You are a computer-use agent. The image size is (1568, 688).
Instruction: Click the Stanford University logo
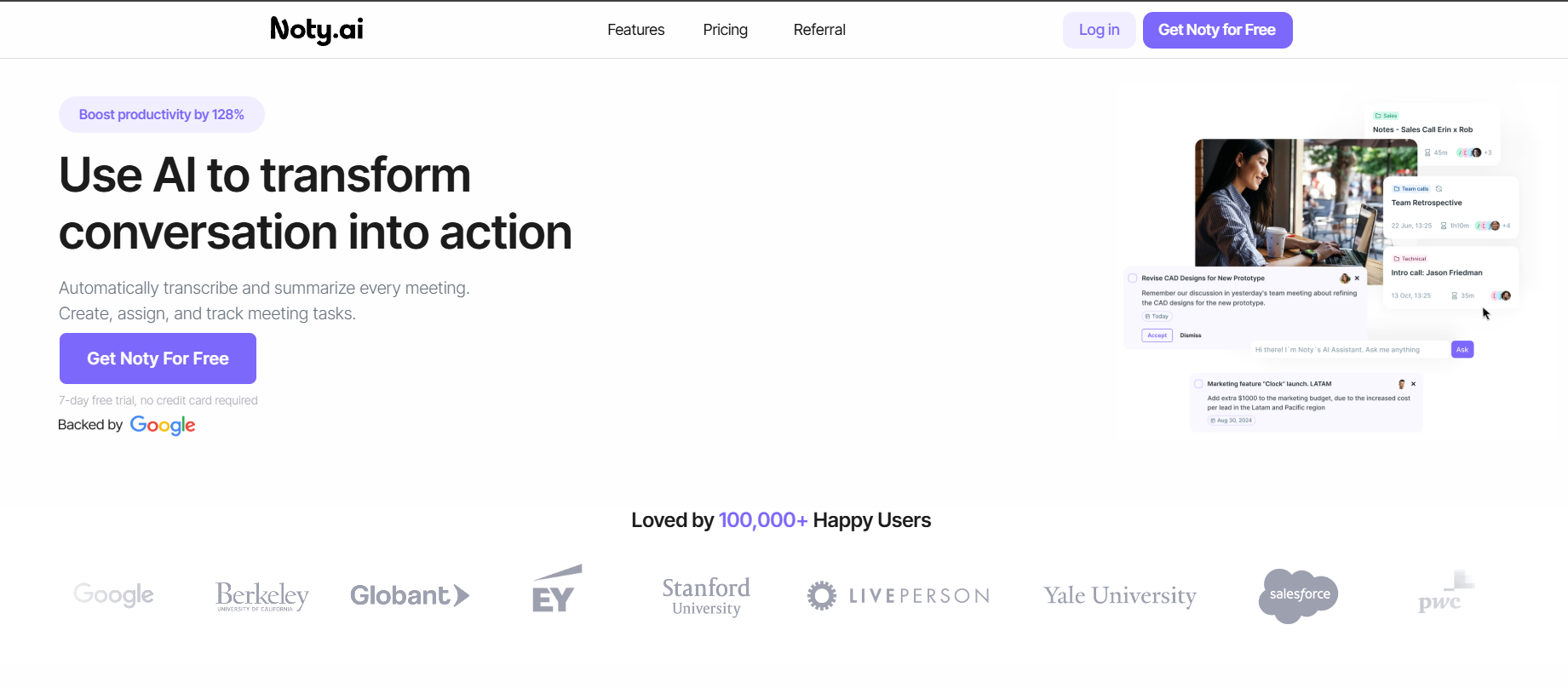pos(706,596)
